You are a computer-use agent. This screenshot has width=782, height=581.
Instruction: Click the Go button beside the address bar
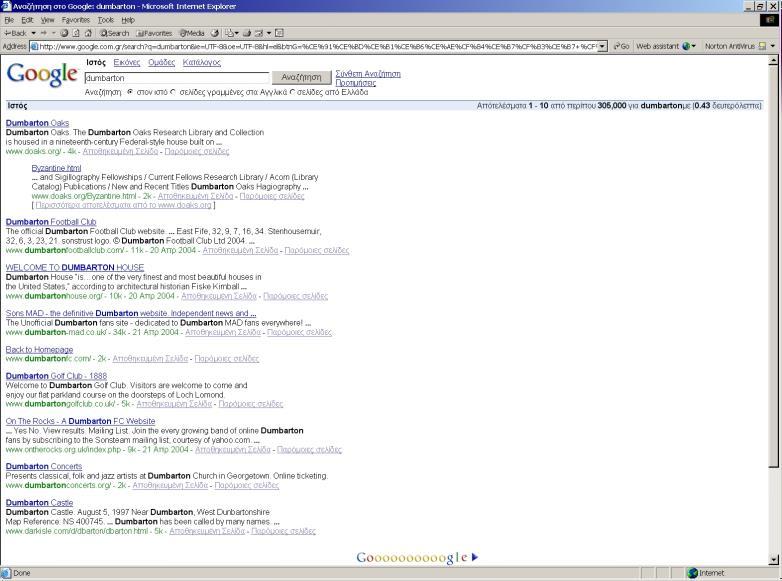pyautogui.click(x=621, y=46)
